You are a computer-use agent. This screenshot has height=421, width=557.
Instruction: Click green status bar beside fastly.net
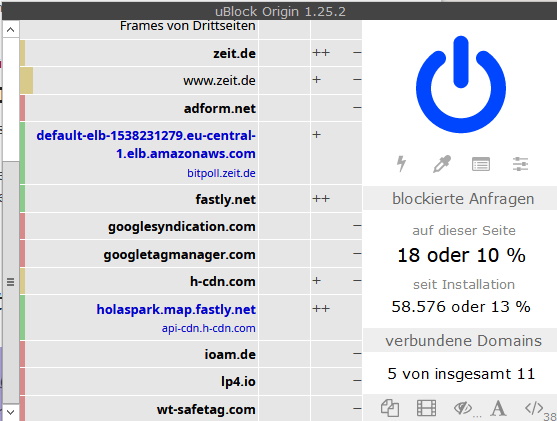click(x=22, y=199)
